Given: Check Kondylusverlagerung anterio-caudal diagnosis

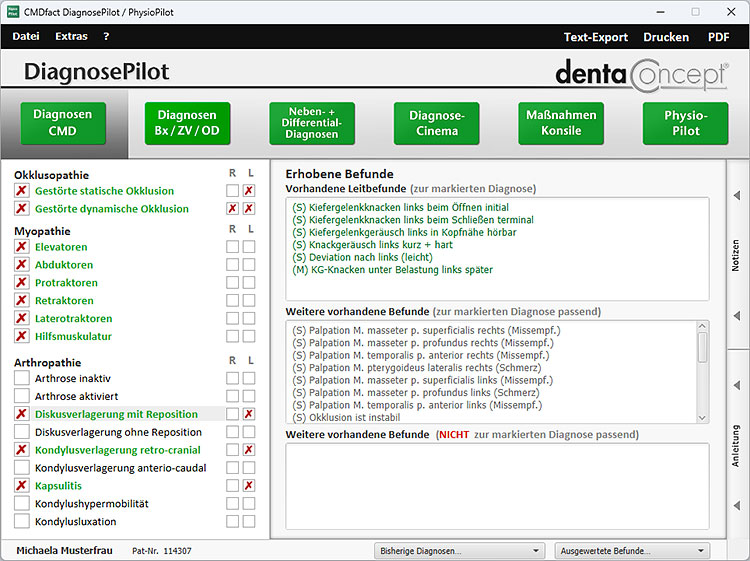Looking at the screenshot, I should [x=21, y=467].
